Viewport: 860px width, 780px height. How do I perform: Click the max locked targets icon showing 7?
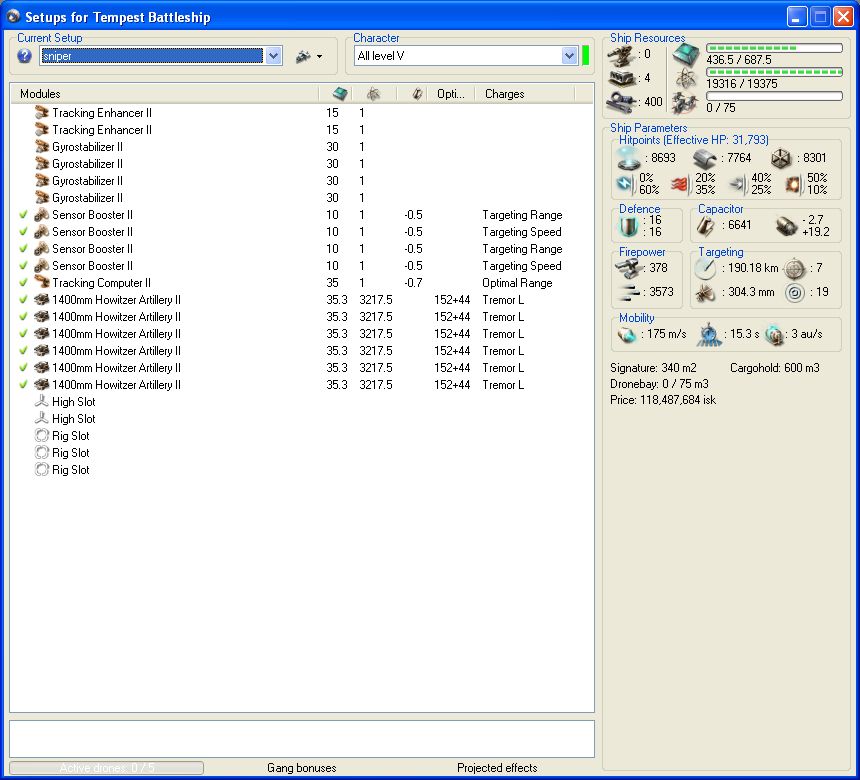pyautogui.click(x=794, y=268)
